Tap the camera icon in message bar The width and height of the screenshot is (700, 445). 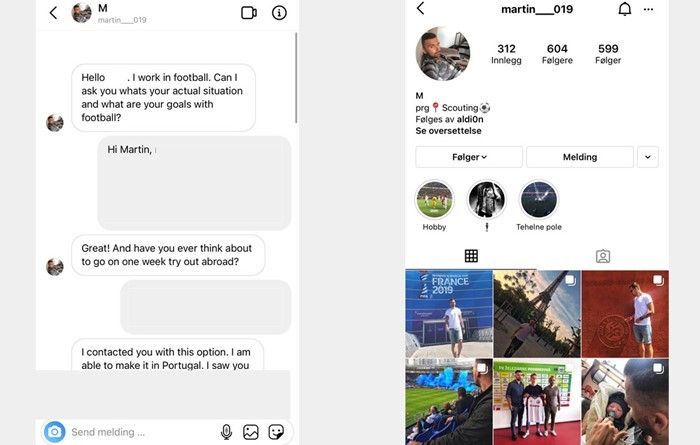(54, 432)
